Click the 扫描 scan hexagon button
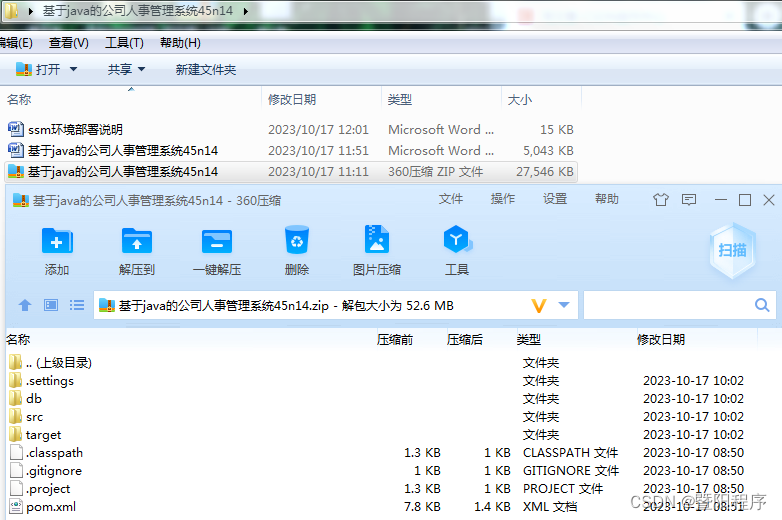Screen dimensions: 782x520 coord(732,250)
